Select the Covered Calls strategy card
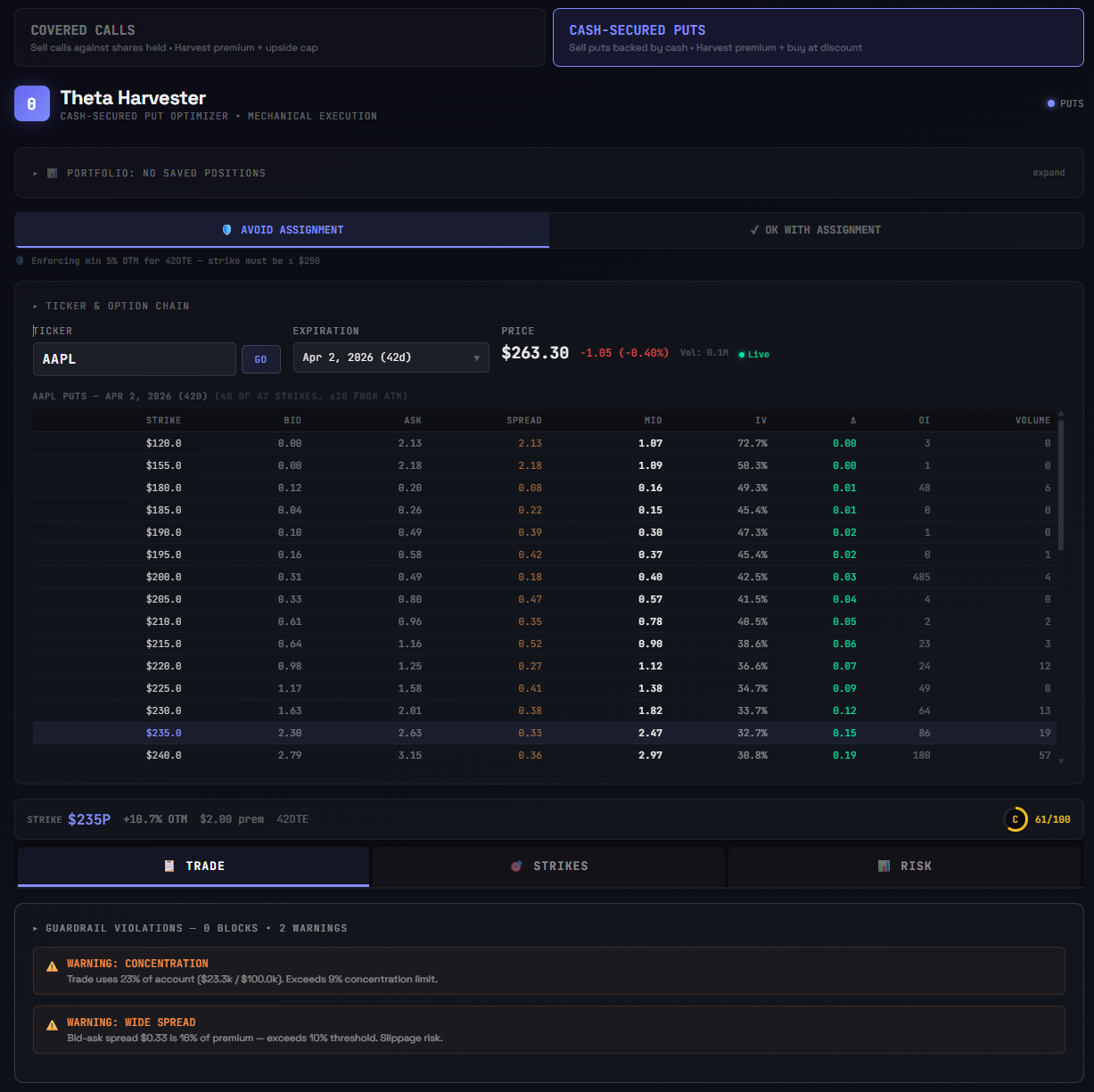This screenshot has width=1094, height=1092. (x=279, y=37)
